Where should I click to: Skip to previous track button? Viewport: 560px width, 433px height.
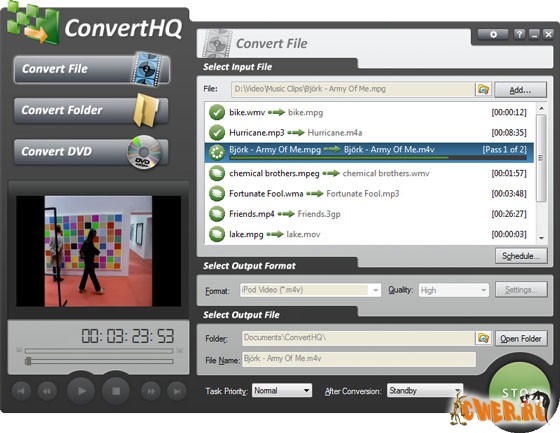coord(21,391)
